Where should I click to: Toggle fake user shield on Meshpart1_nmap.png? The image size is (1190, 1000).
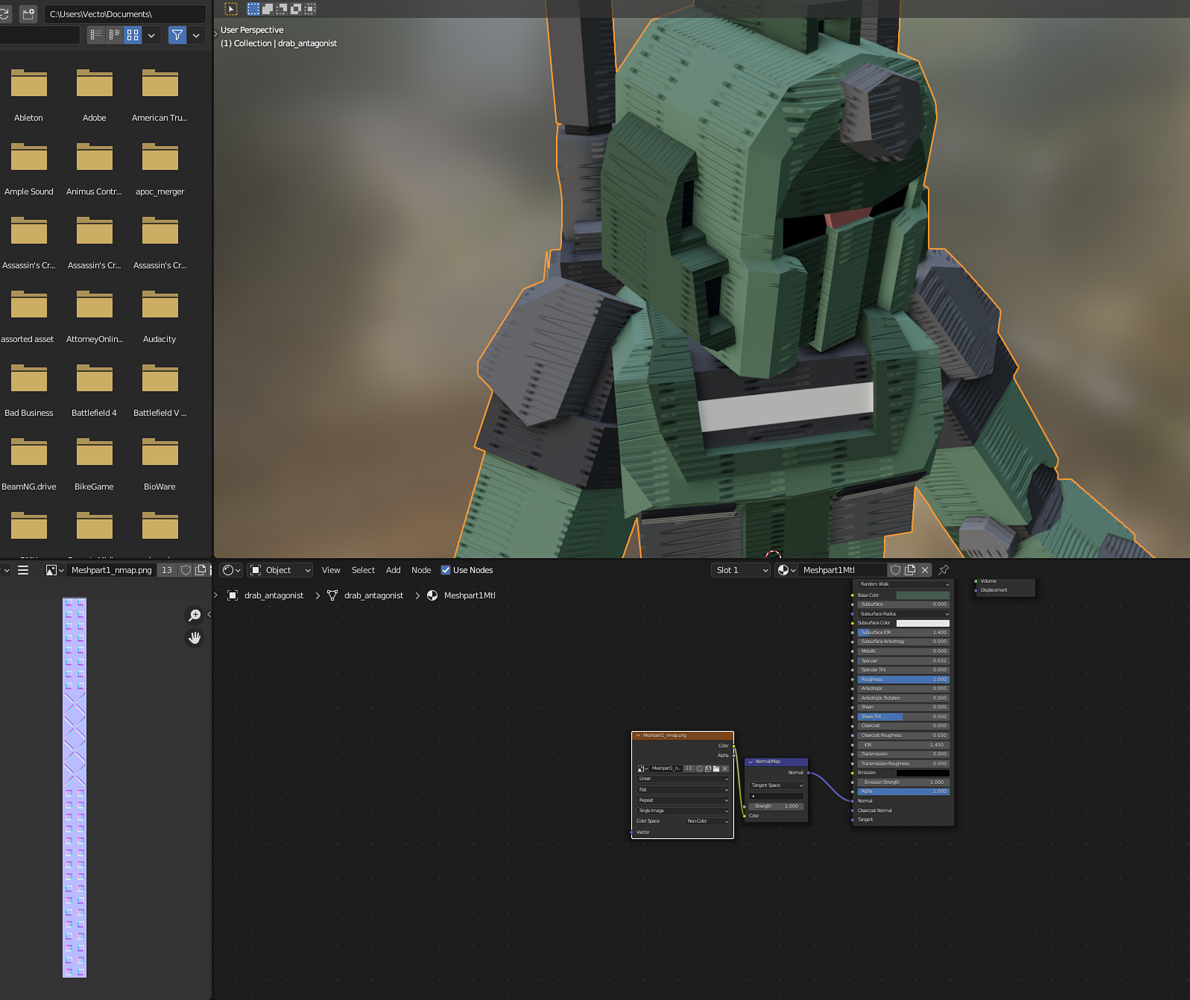[187, 570]
